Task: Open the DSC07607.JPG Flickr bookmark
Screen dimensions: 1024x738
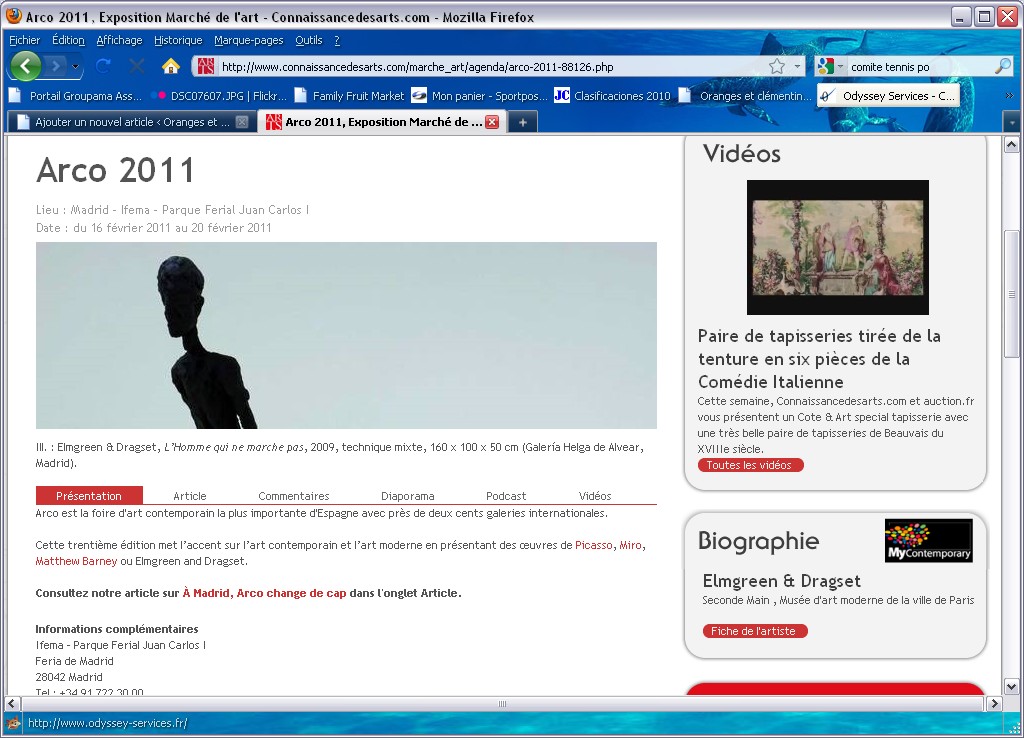Action: click(x=219, y=96)
